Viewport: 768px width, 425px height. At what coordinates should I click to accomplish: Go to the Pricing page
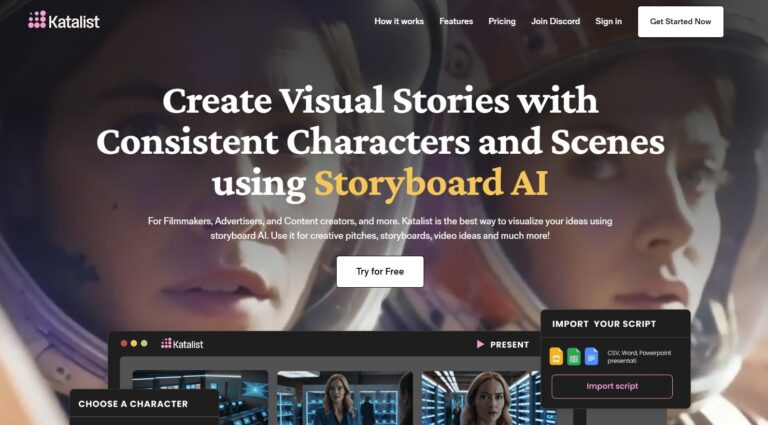tap(502, 21)
